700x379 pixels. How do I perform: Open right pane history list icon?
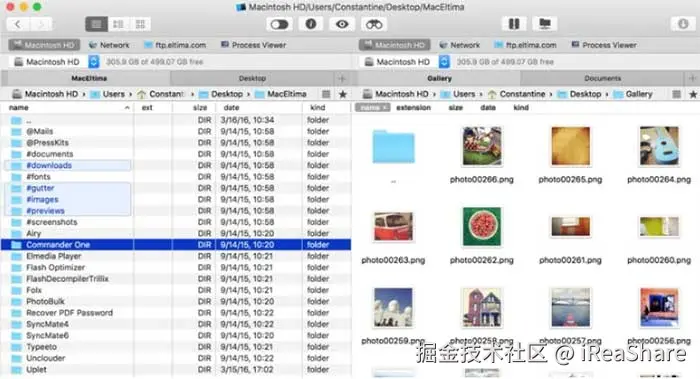tap(677, 94)
